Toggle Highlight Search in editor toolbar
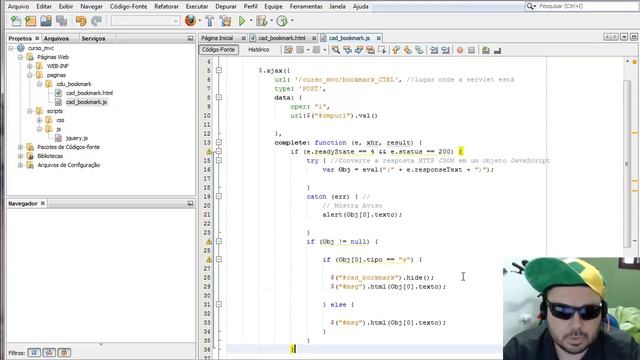The width and height of the screenshot is (640, 360). pyautogui.click(x=370, y=50)
